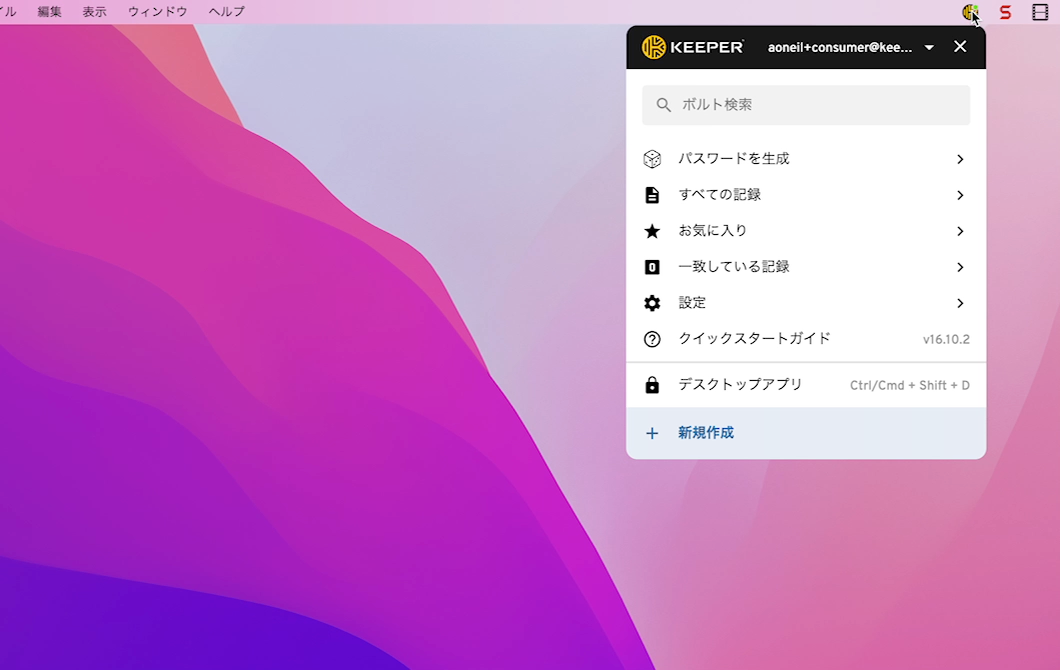
Task: Click the document icon for all records
Action: coord(652,195)
